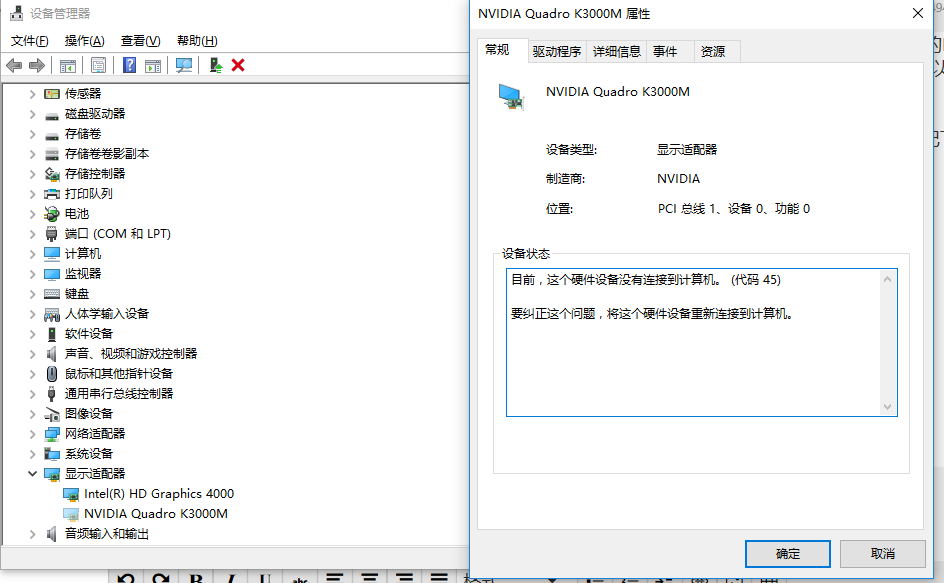Image resolution: width=944 pixels, height=583 pixels.
Task: Expand the 监视器 tree node
Action: [x=33, y=274]
